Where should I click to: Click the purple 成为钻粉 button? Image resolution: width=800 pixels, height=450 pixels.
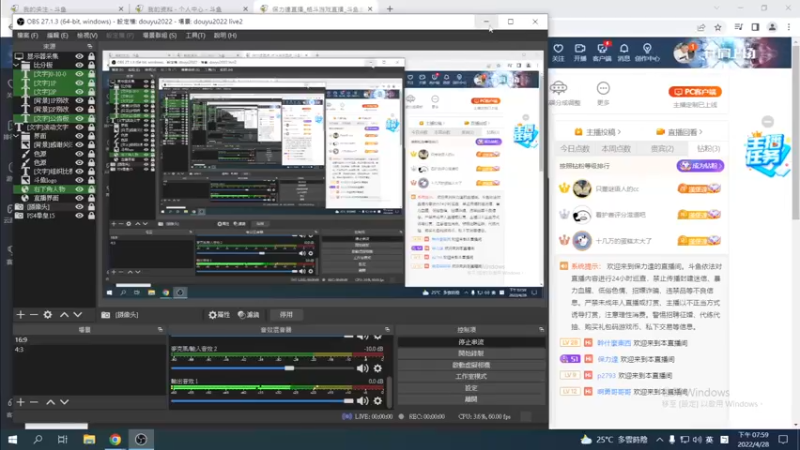701,166
